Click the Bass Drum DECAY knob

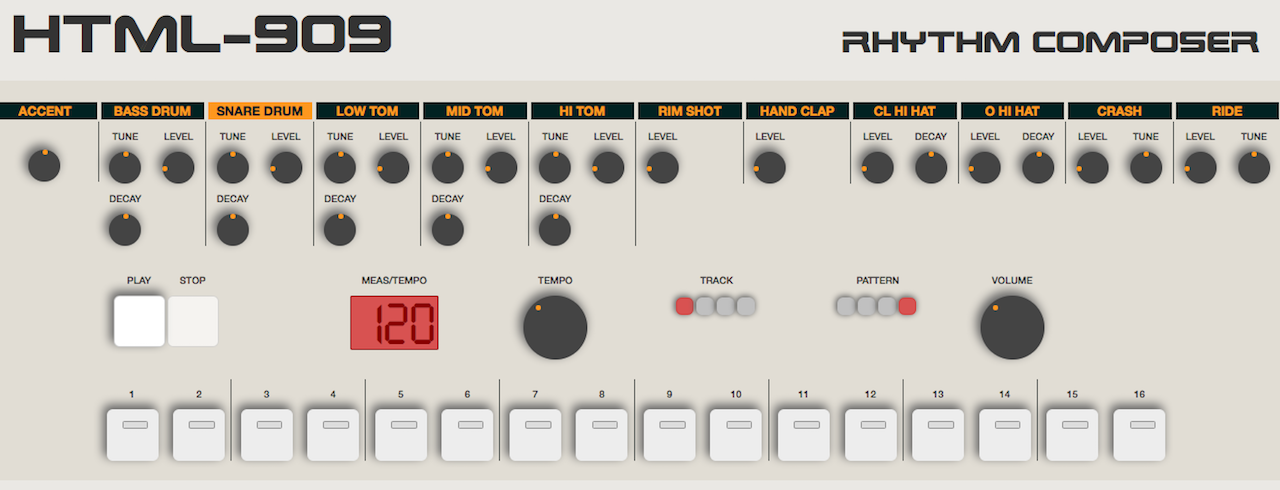point(125,230)
